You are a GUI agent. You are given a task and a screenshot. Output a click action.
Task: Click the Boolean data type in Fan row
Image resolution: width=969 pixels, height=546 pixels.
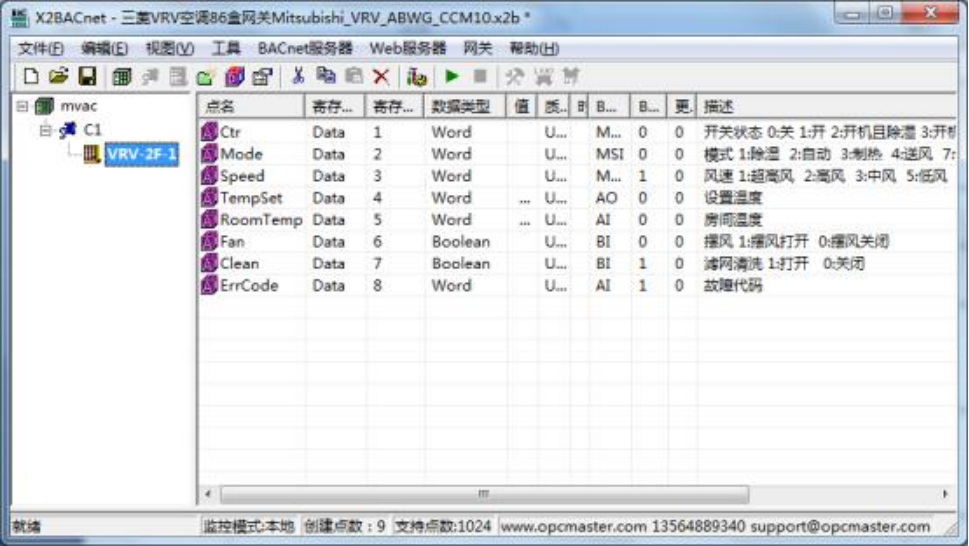461,242
